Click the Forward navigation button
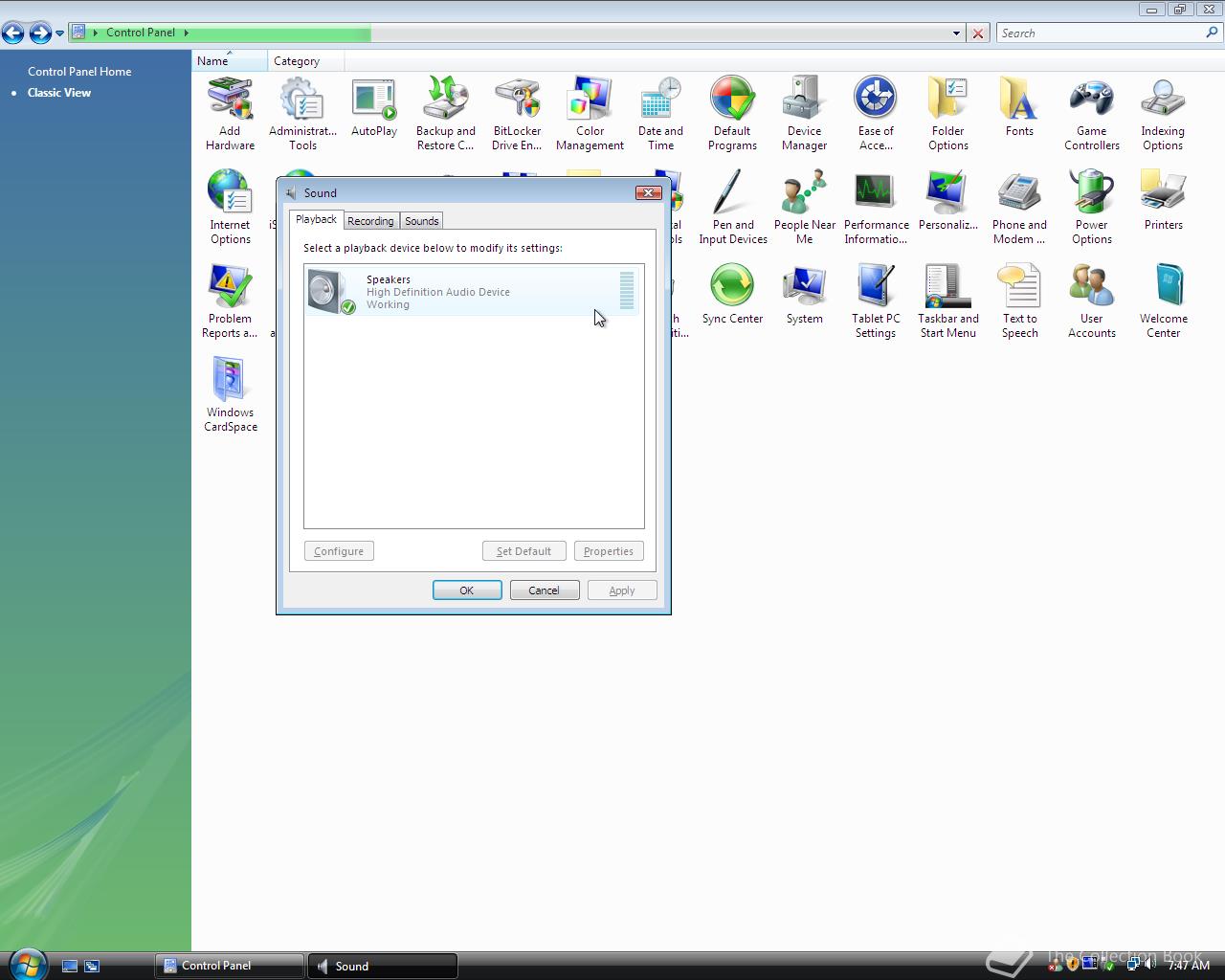 [40, 33]
